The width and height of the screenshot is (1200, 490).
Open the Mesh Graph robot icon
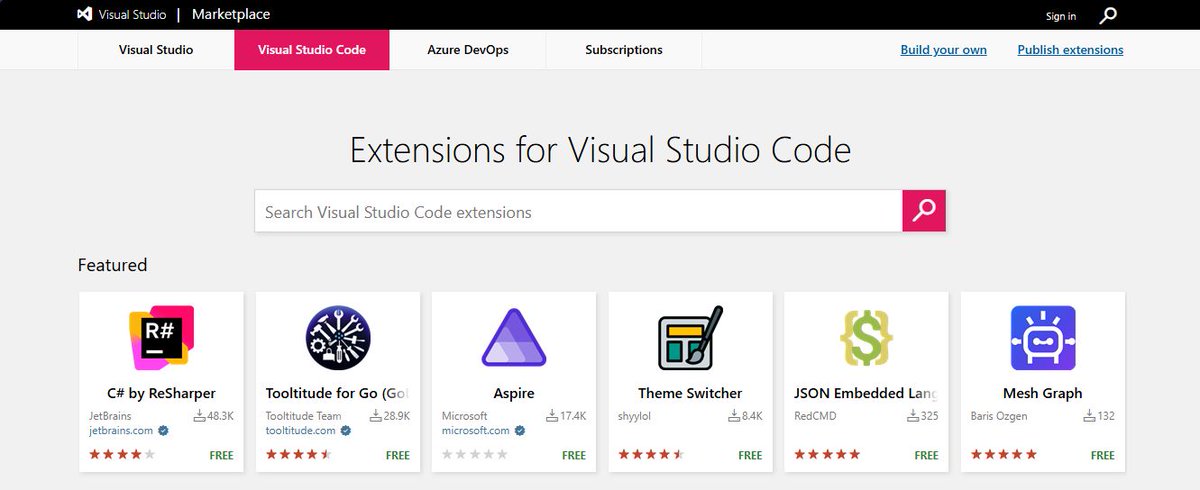1042,338
